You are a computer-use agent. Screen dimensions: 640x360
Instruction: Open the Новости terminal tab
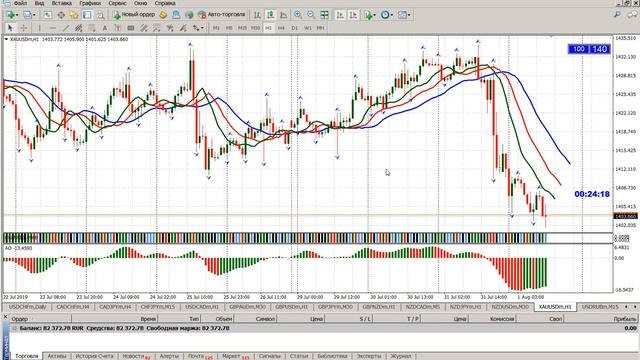tap(136, 356)
